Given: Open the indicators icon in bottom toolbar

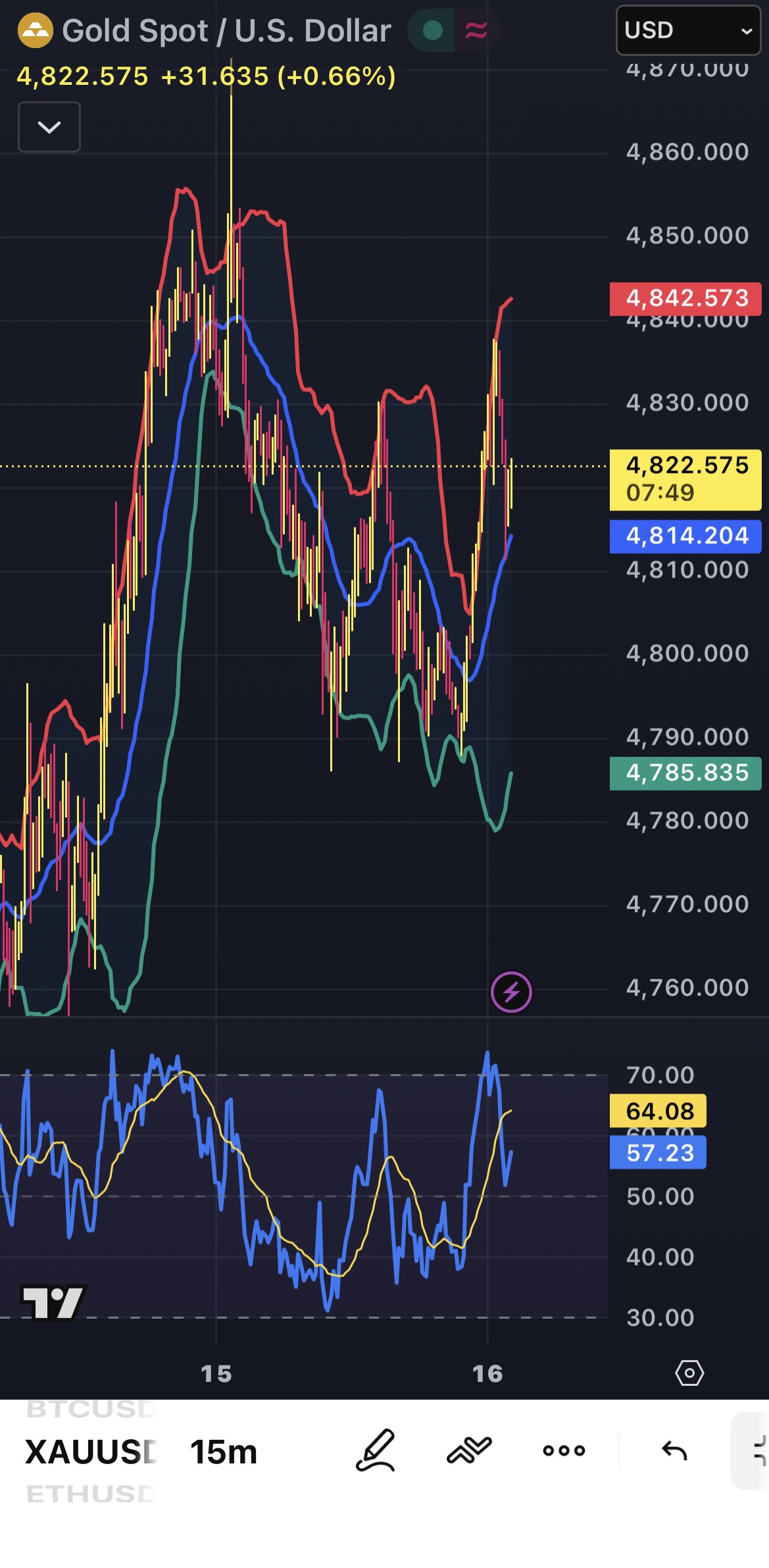Looking at the screenshot, I should pos(469,1450).
